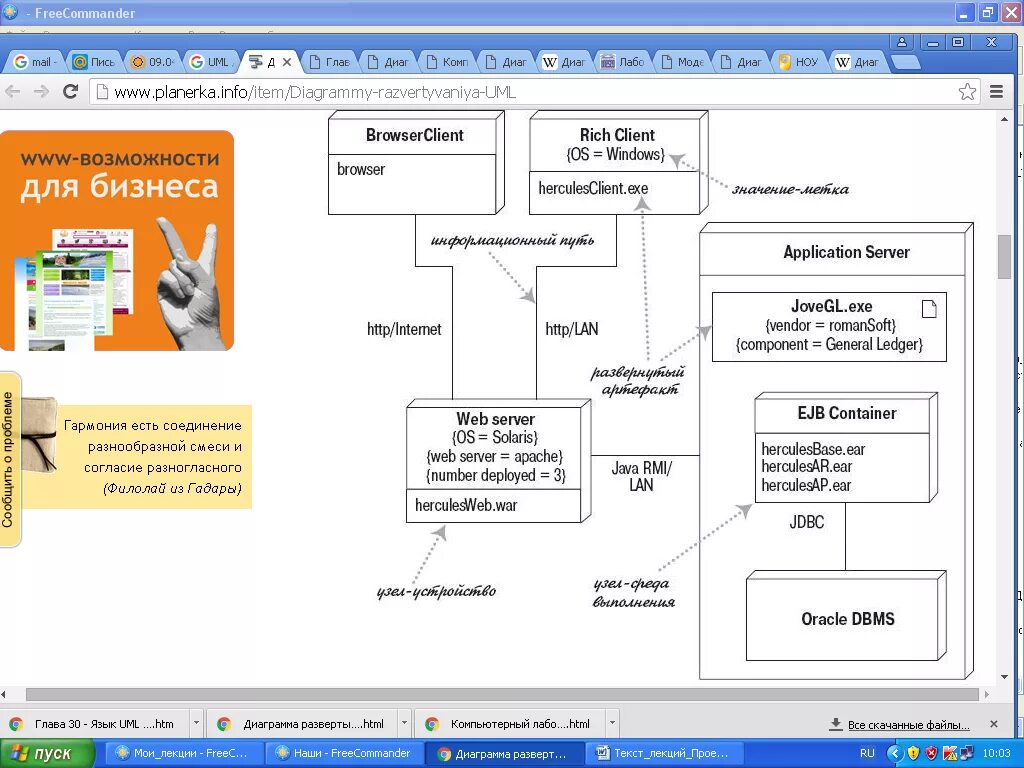Click the JoveGL.exe artifact box

pos(829,327)
